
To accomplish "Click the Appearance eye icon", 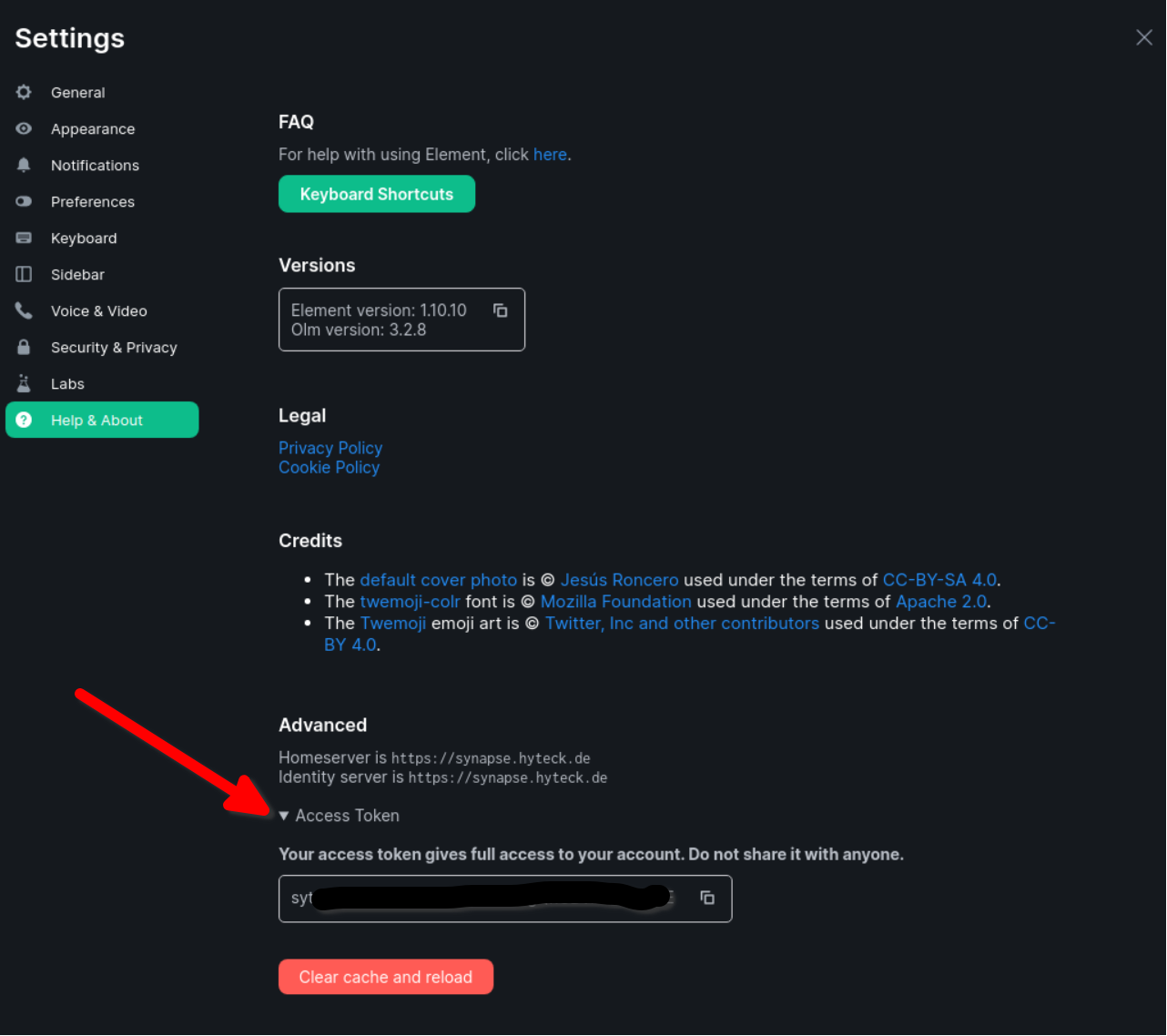I will click(x=24, y=128).
